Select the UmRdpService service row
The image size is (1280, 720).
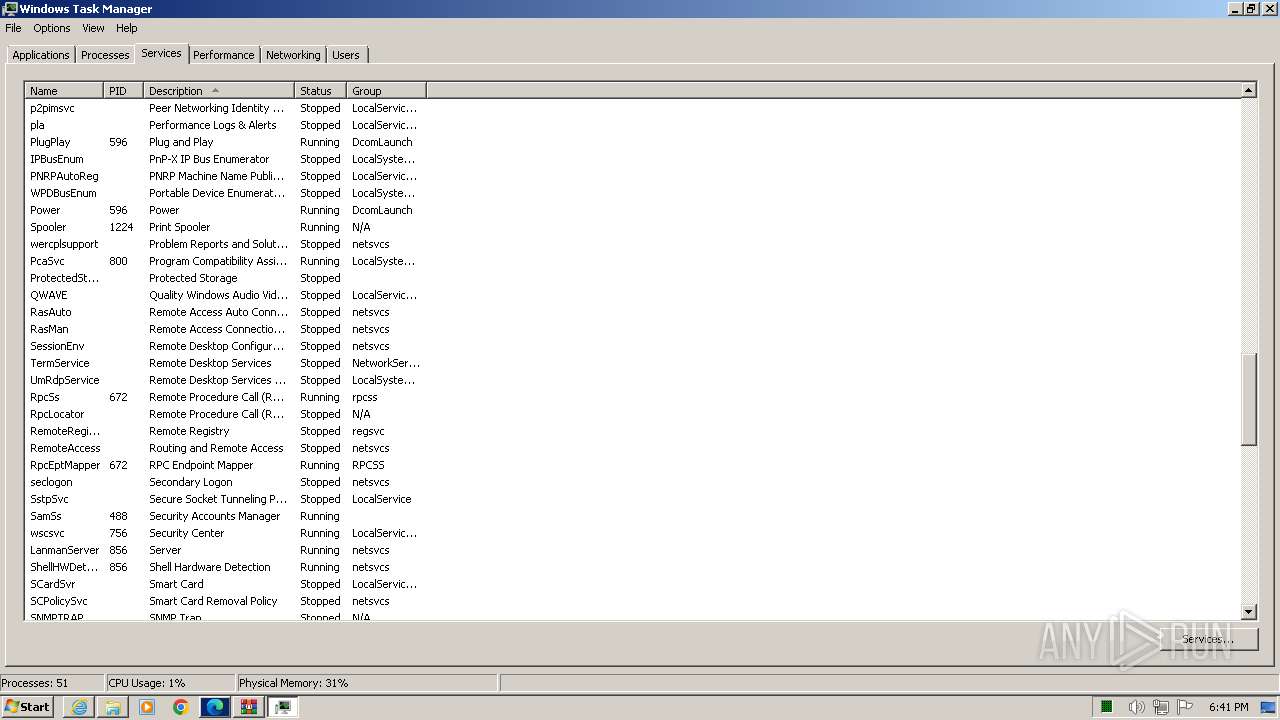(x=226, y=380)
